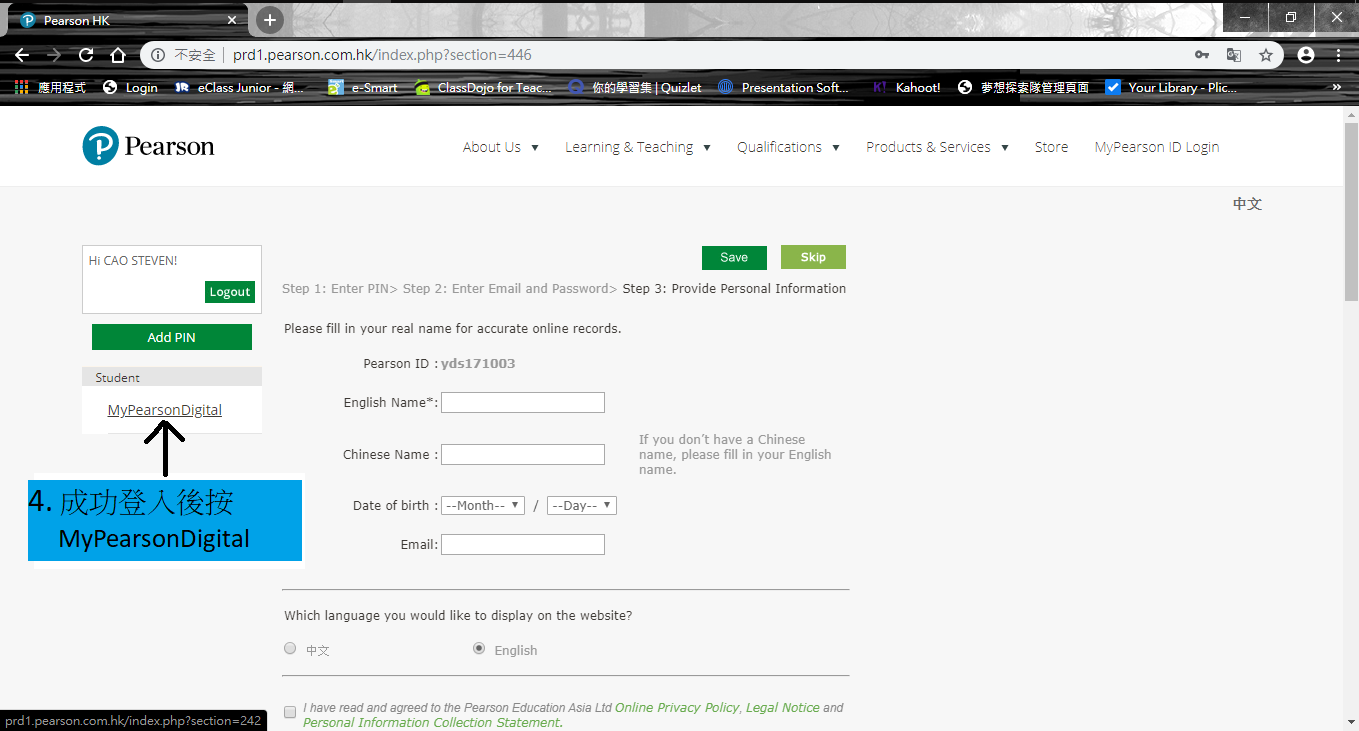
Task: Open the Day dropdown for date of birth
Action: point(582,505)
